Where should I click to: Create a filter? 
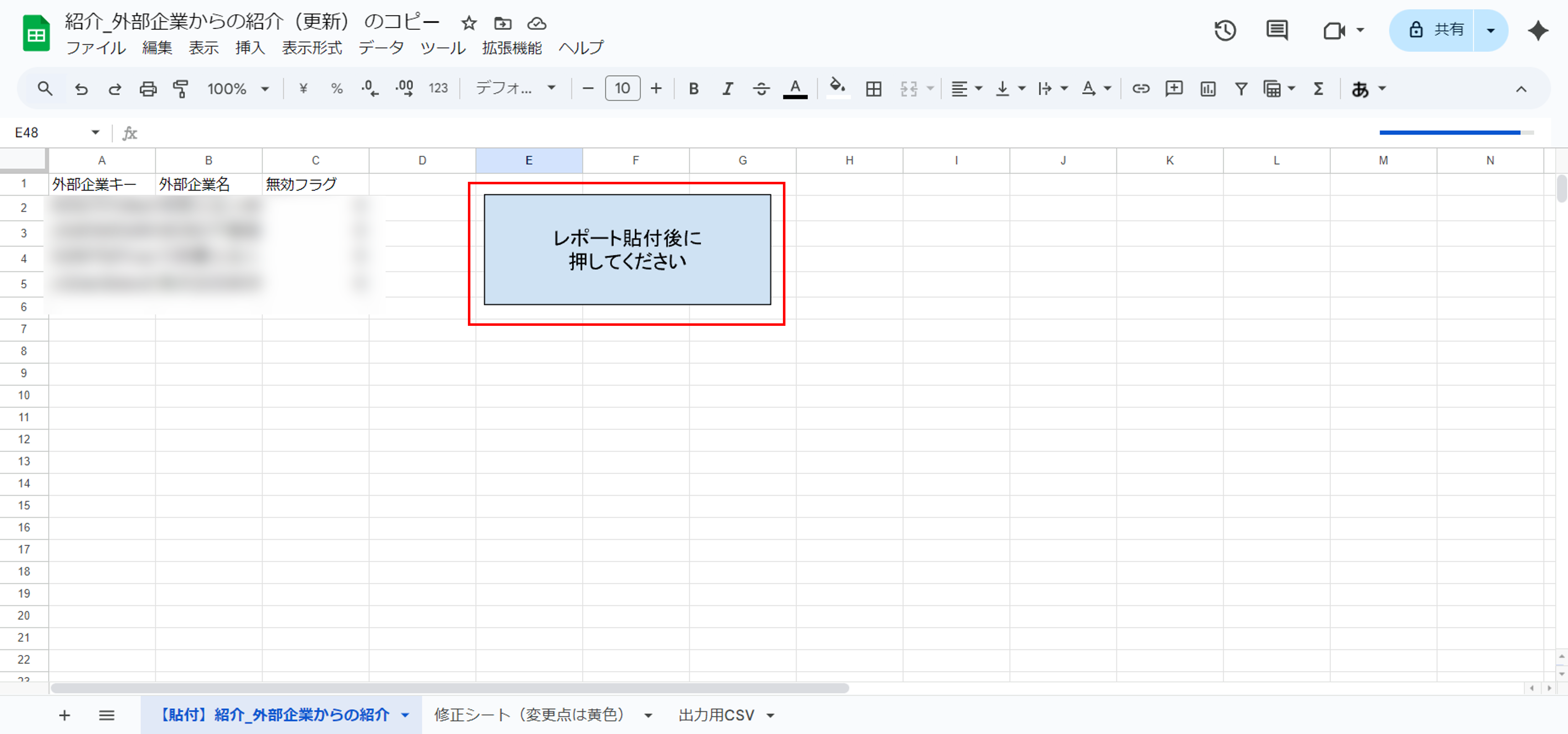click(x=1241, y=88)
